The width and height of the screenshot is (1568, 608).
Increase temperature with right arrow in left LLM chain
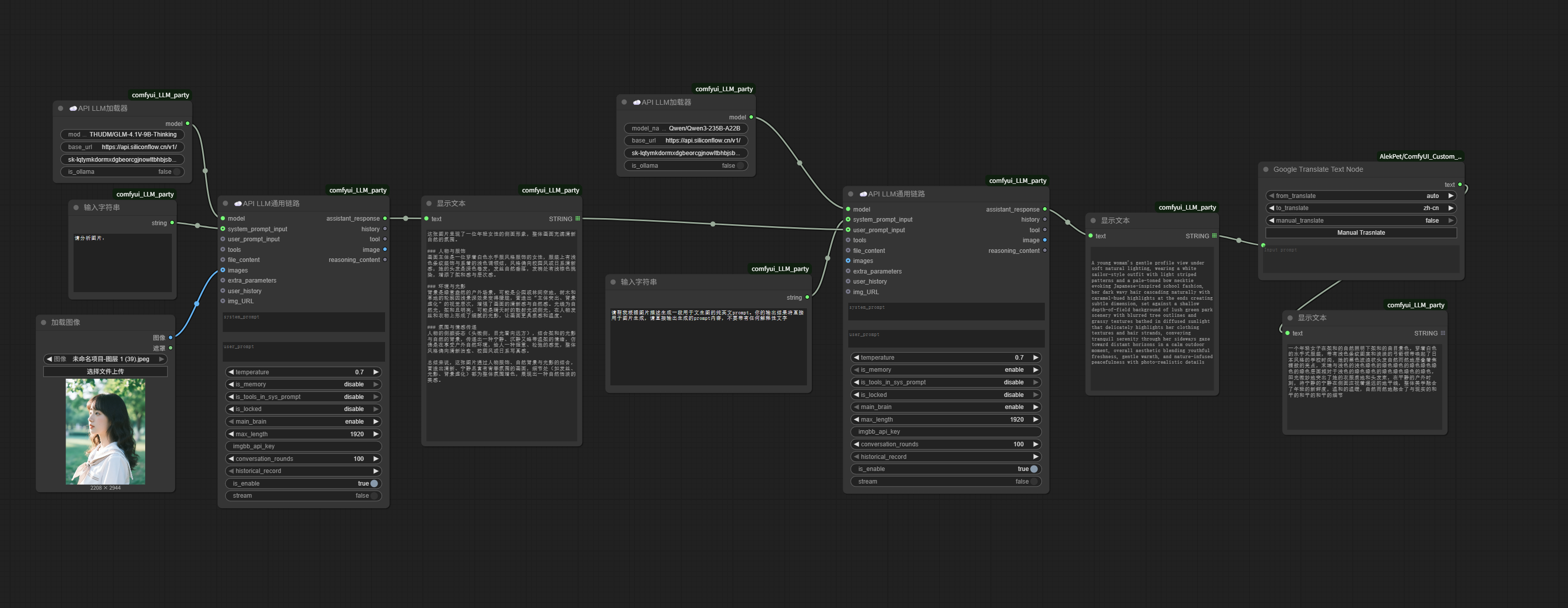pos(376,372)
